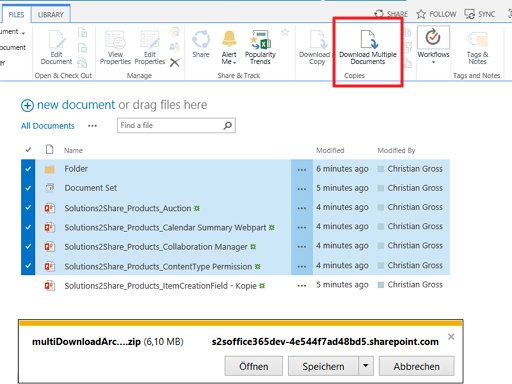Image resolution: width=512 pixels, height=384 pixels.
Task: Open ellipsis menu for Calendar Summary Webpart
Action: coord(302,227)
